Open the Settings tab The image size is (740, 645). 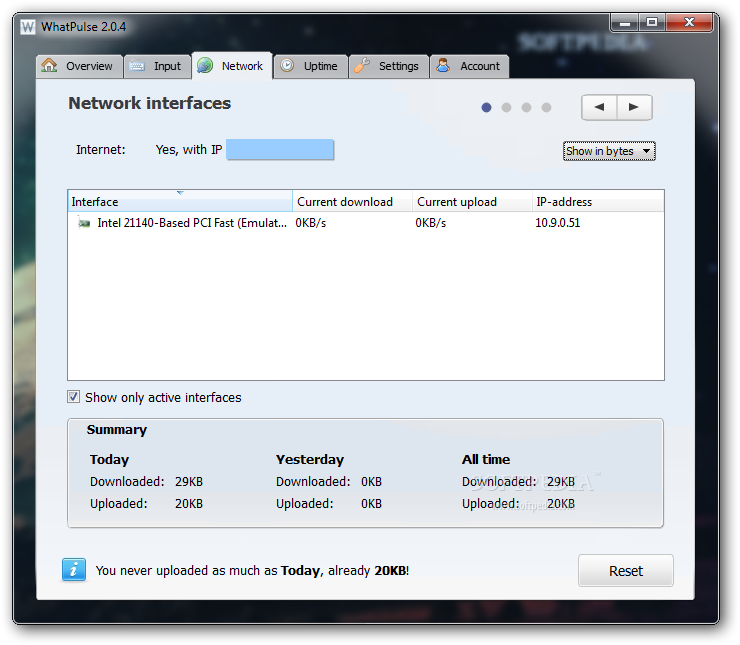tap(389, 66)
